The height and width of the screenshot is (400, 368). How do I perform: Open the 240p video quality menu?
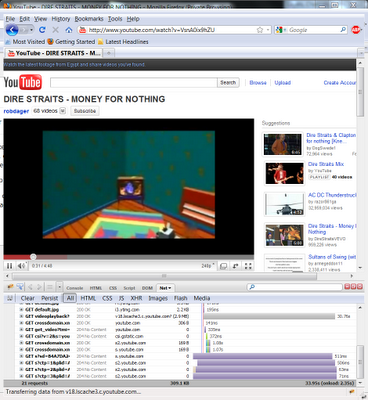pyautogui.click(x=207, y=266)
